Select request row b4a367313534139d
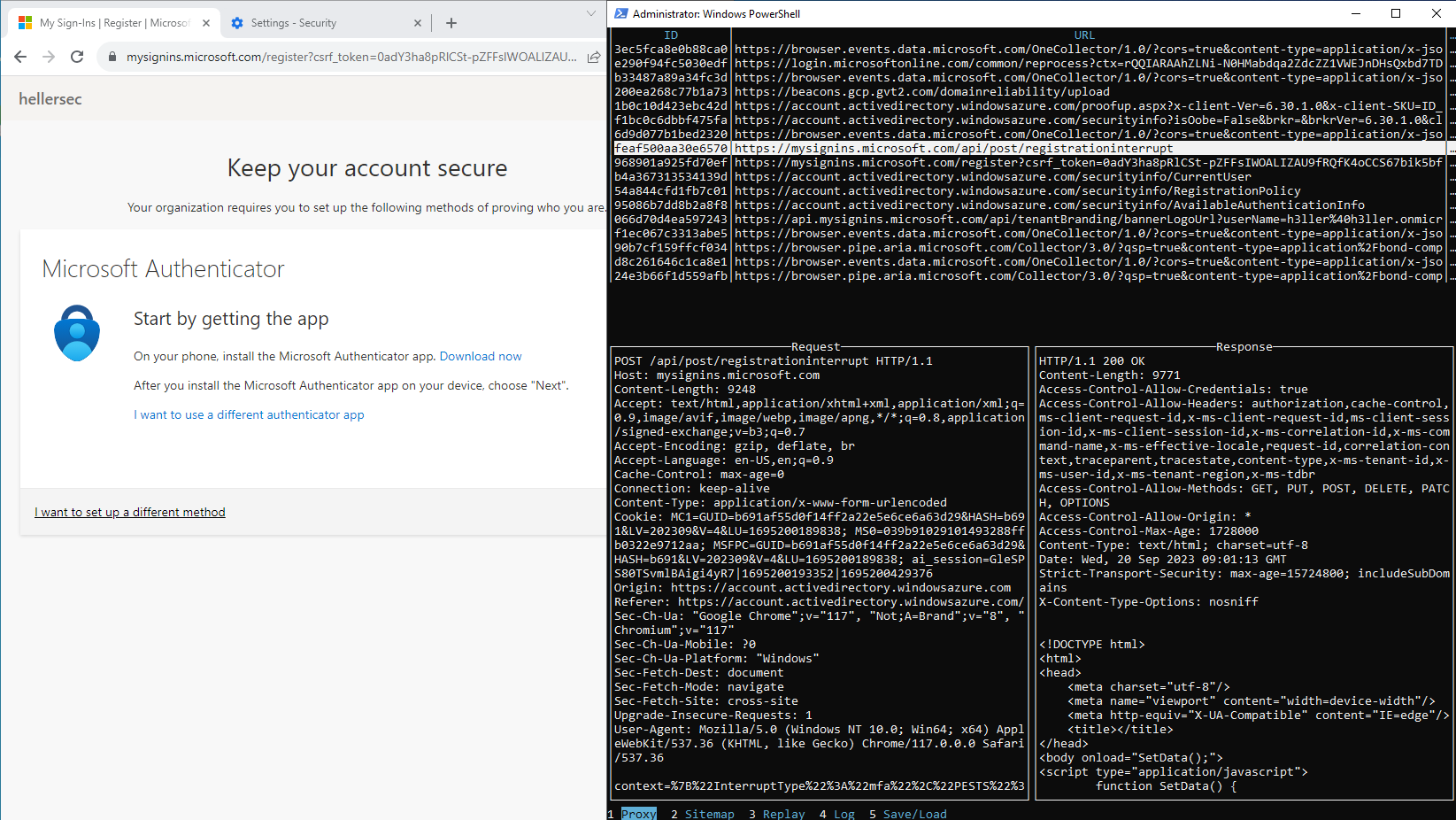Image resolution: width=1456 pixels, height=820 pixels. [1030, 177]
